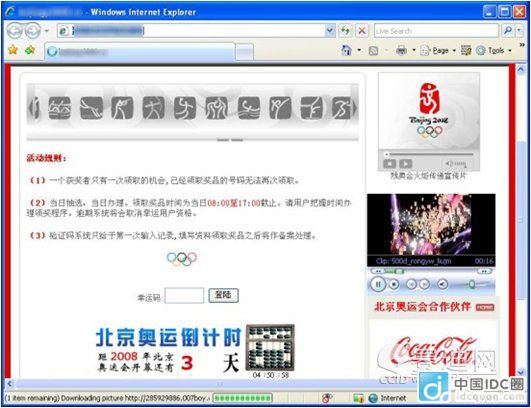Open a new empty browser tab

click(245, 52)
